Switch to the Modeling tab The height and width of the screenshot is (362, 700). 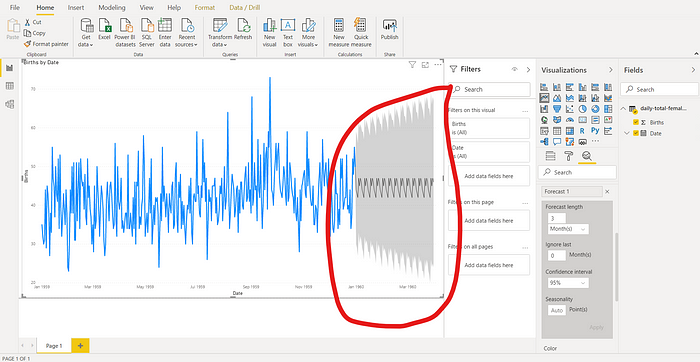tap(112, 8)
